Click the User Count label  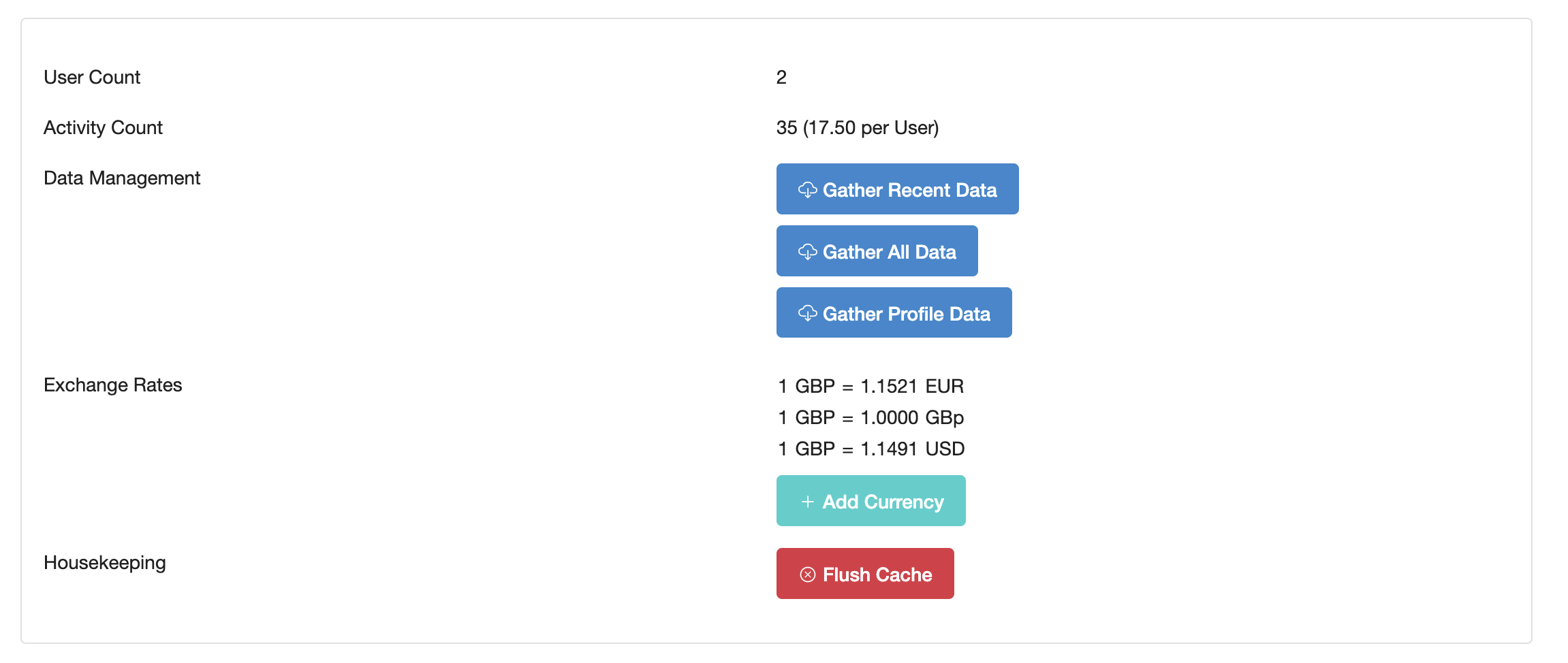[x=91, y=77]
